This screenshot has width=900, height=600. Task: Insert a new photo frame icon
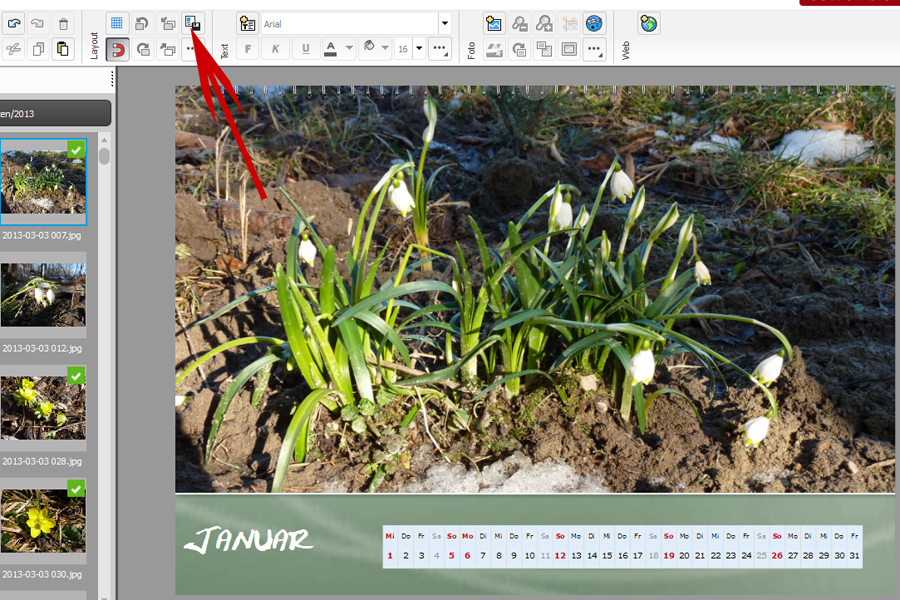click(x=494, y=24)
